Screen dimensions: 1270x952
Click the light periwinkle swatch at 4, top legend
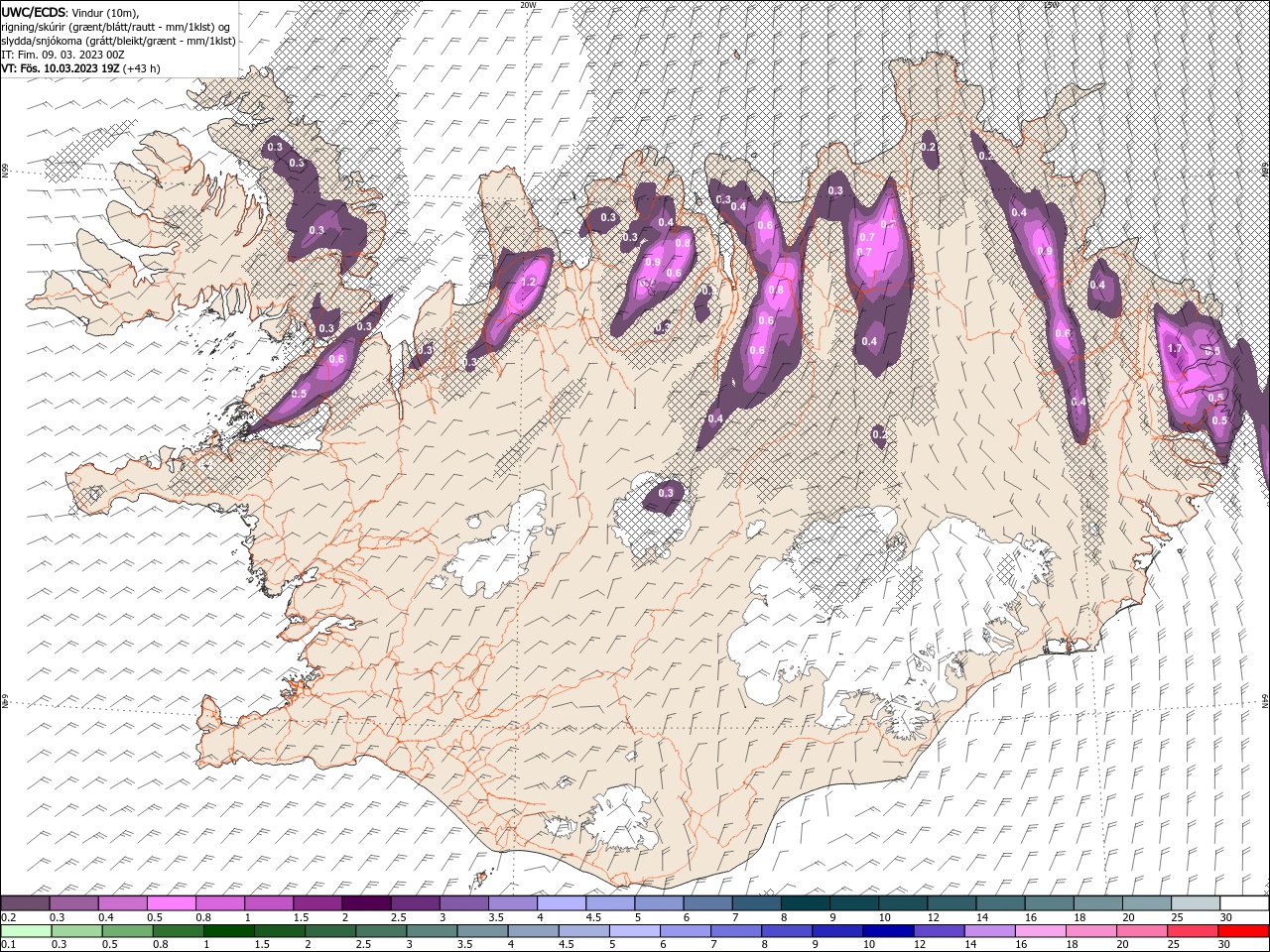point(561,903)
